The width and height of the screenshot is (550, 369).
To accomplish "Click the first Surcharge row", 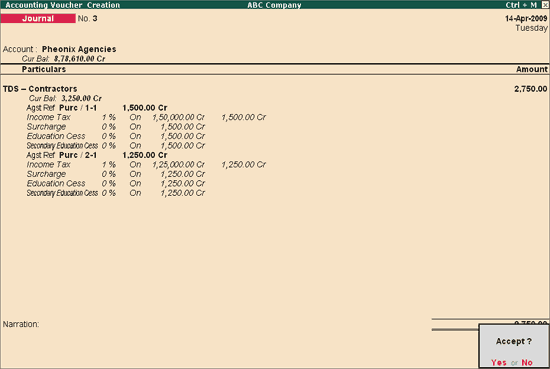I will [116, 127].
